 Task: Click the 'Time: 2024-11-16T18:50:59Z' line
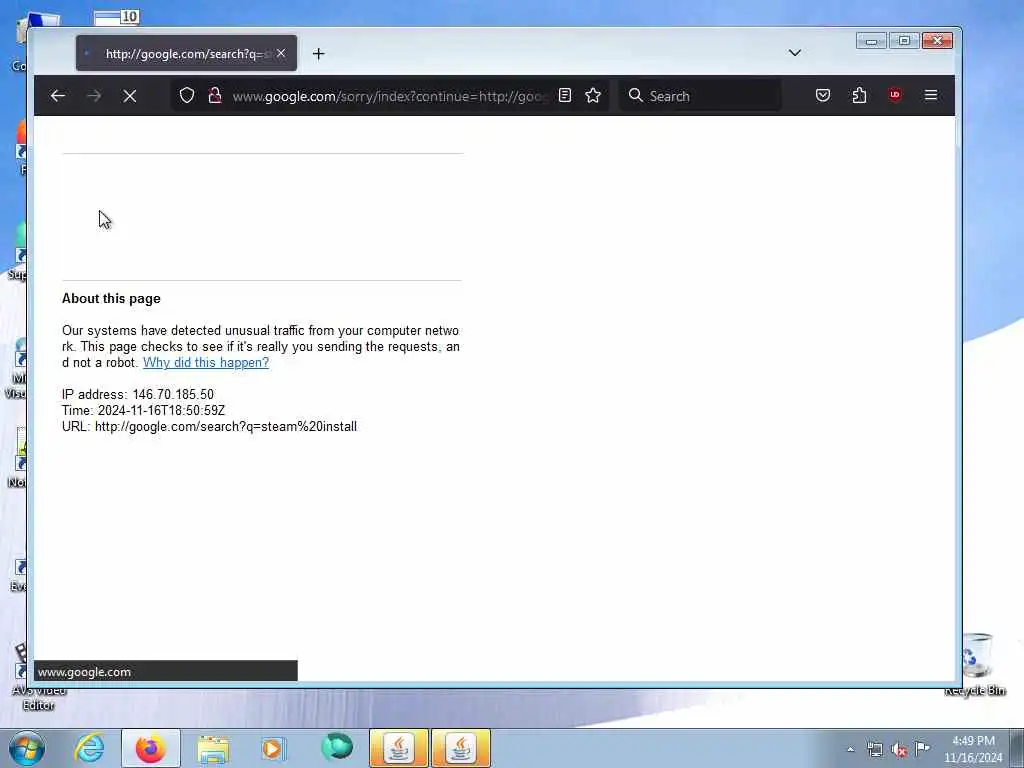click(143, 410)
